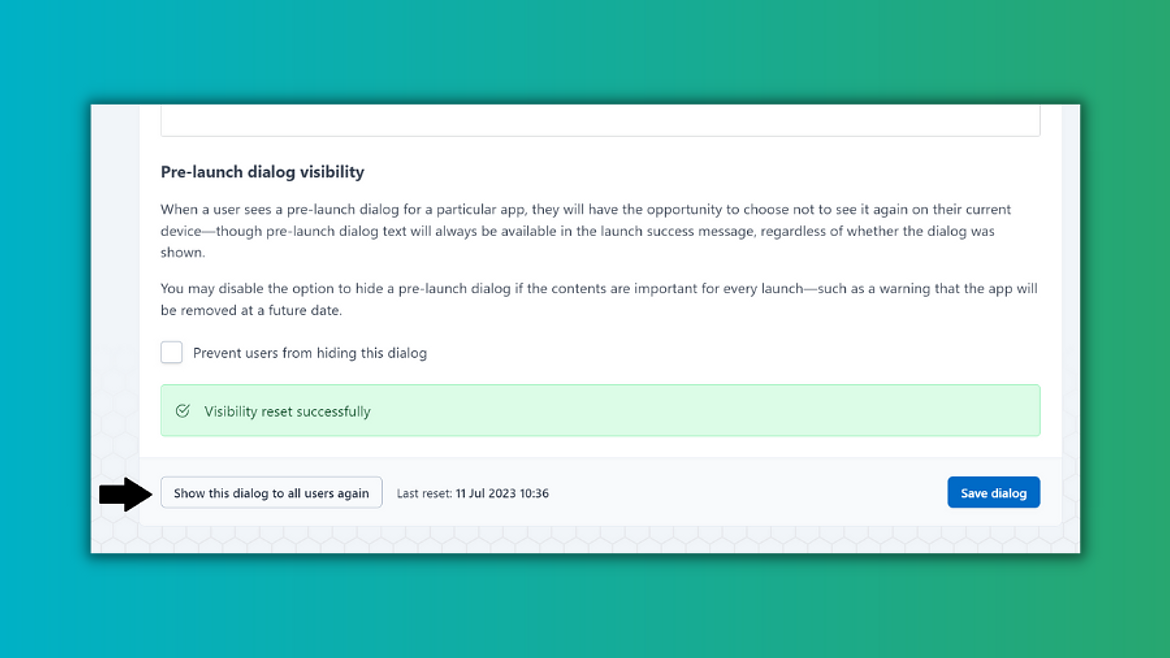Click the black arrow pointing at the button

tap(126, 494)
